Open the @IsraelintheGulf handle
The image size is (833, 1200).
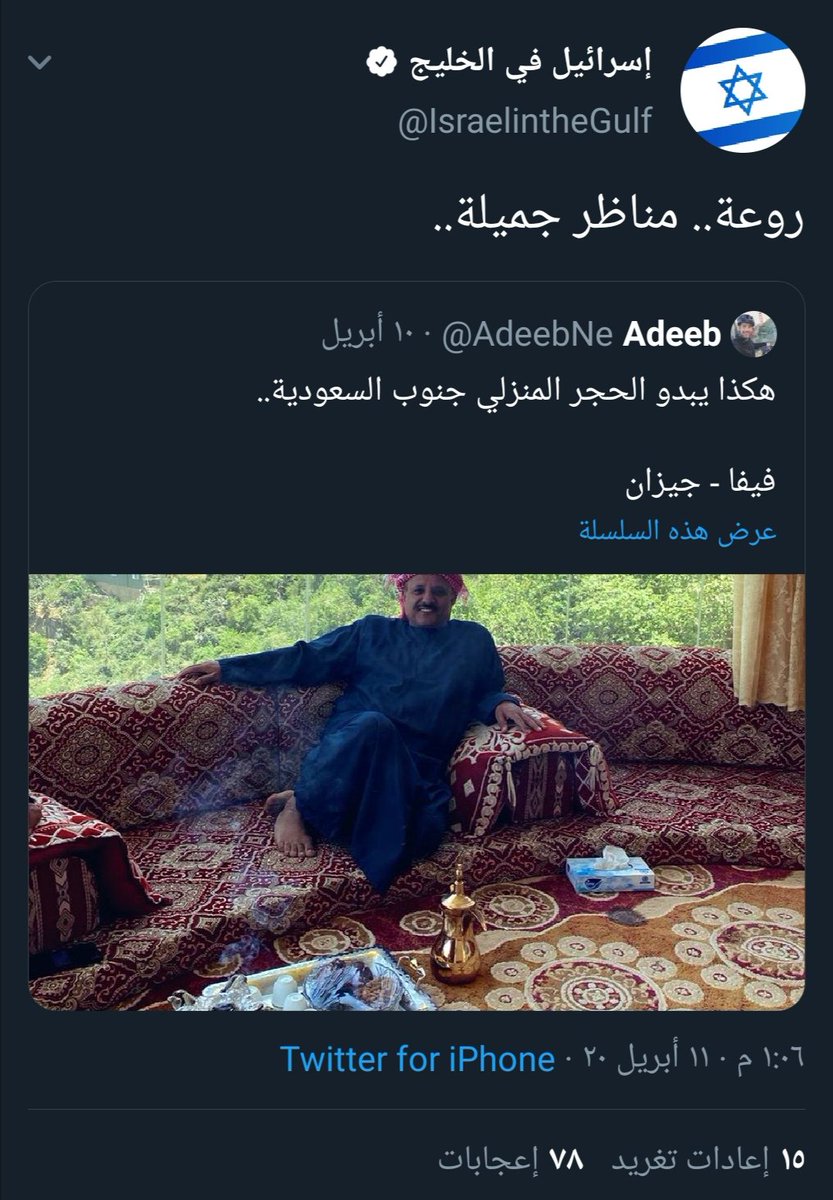[527, 121]
